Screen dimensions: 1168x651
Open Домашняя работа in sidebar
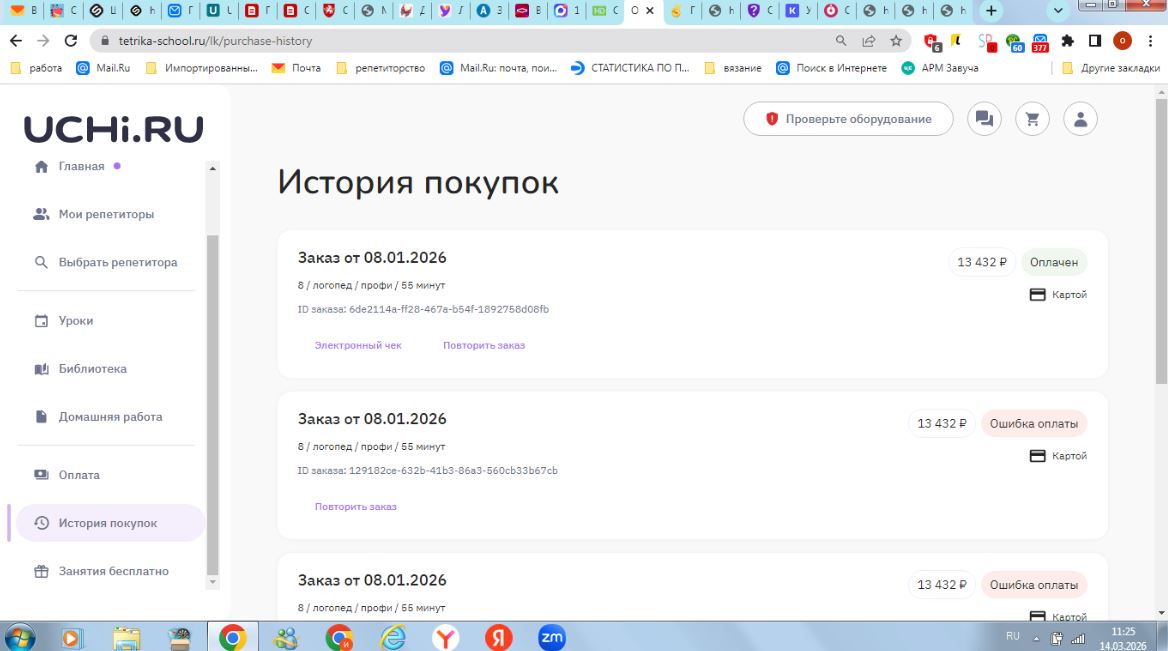(110, 417)
